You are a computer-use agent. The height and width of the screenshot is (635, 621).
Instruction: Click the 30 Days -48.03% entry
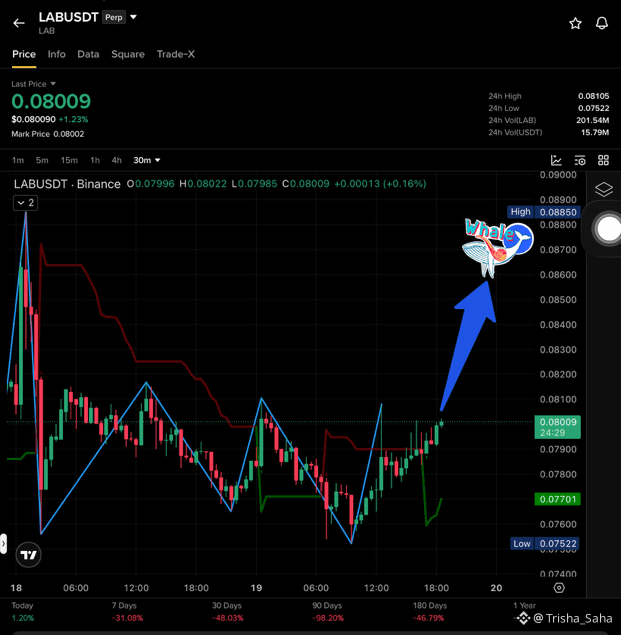227,612
